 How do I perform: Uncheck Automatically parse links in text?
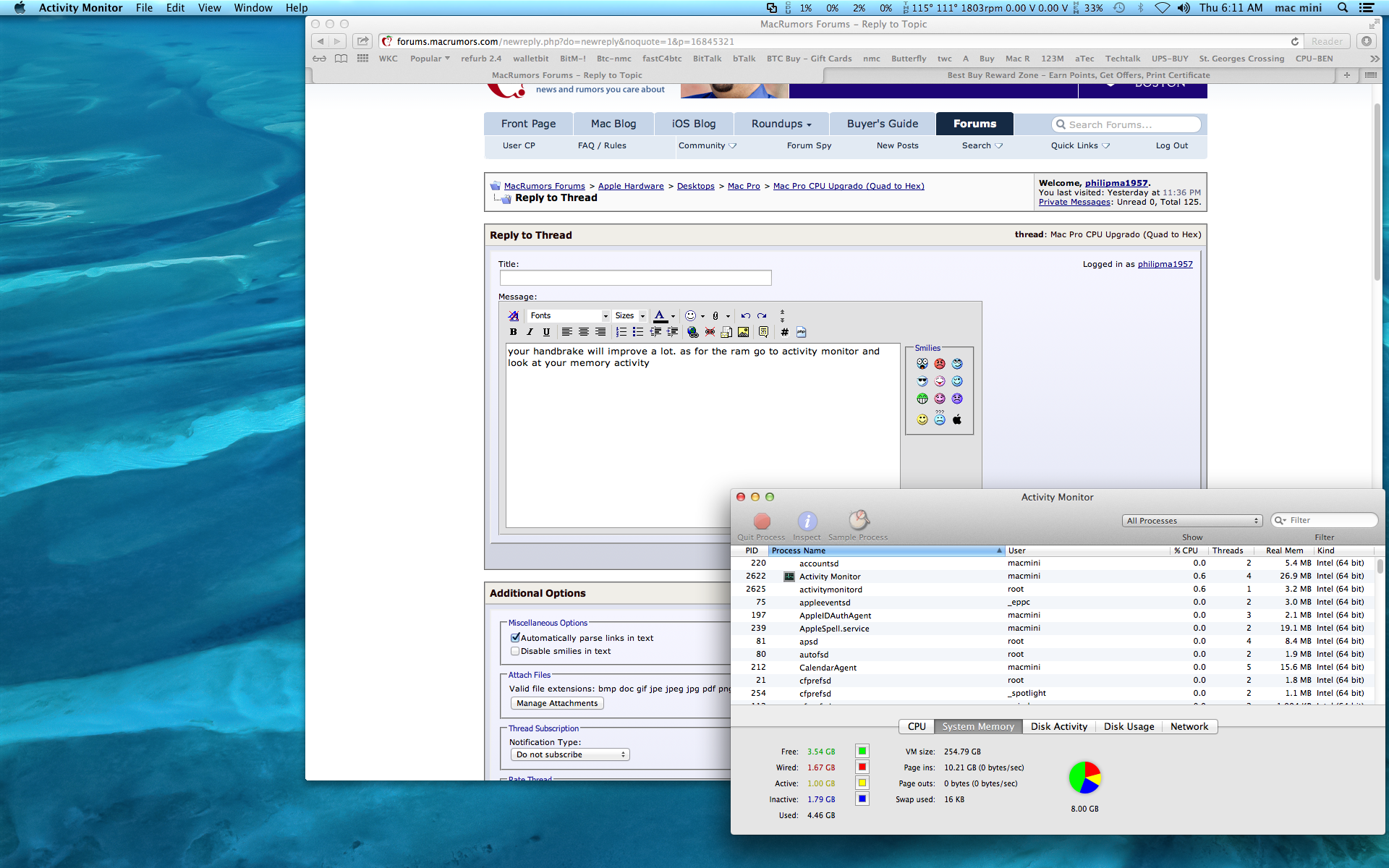coord(515,638)
